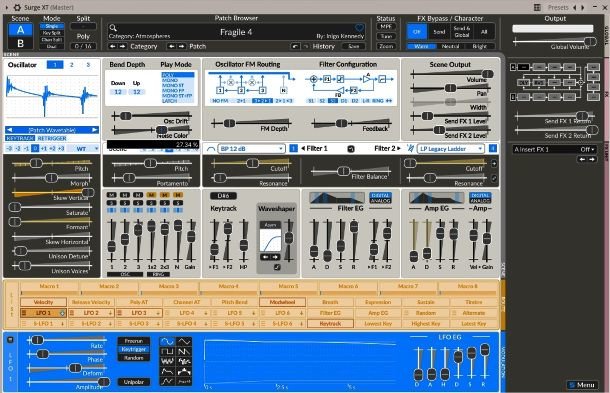Select Bright character button

(479, 46)
